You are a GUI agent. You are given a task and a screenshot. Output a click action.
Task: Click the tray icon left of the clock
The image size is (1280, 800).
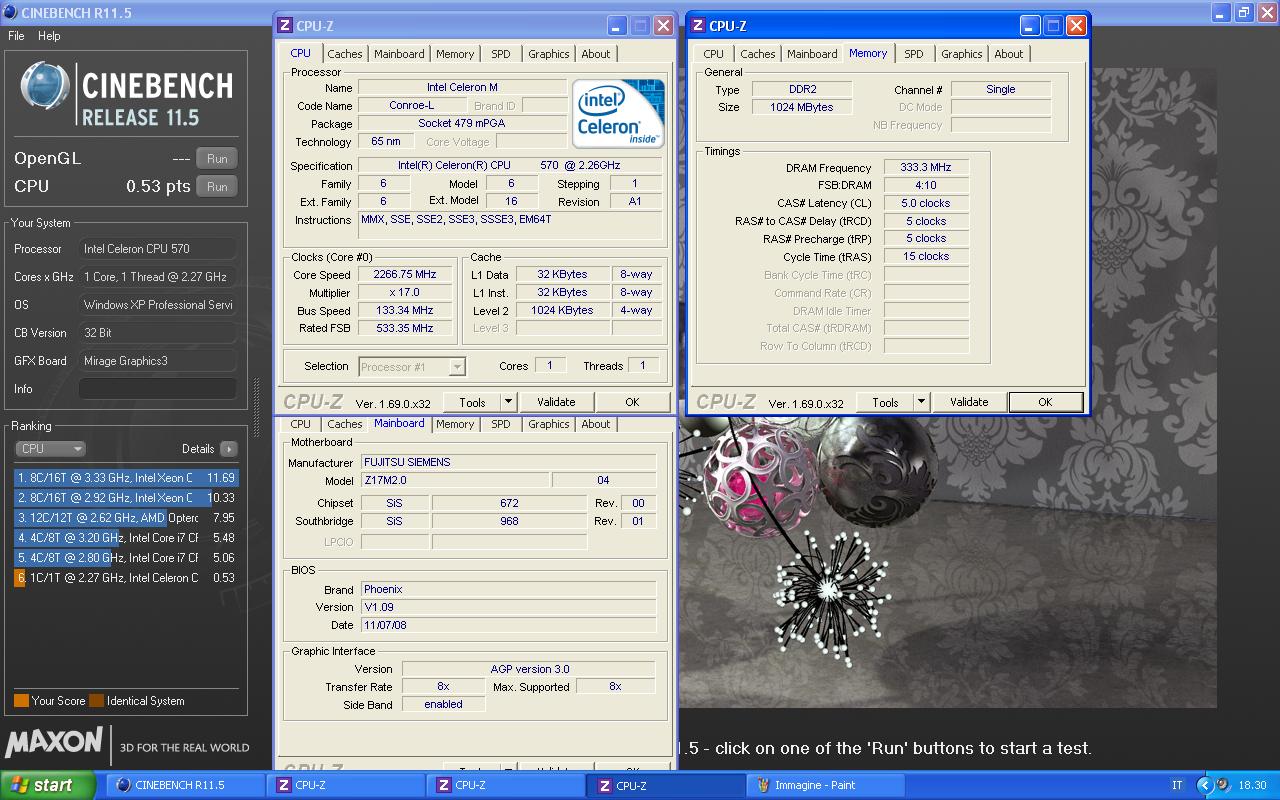[x=1225, y=785]
